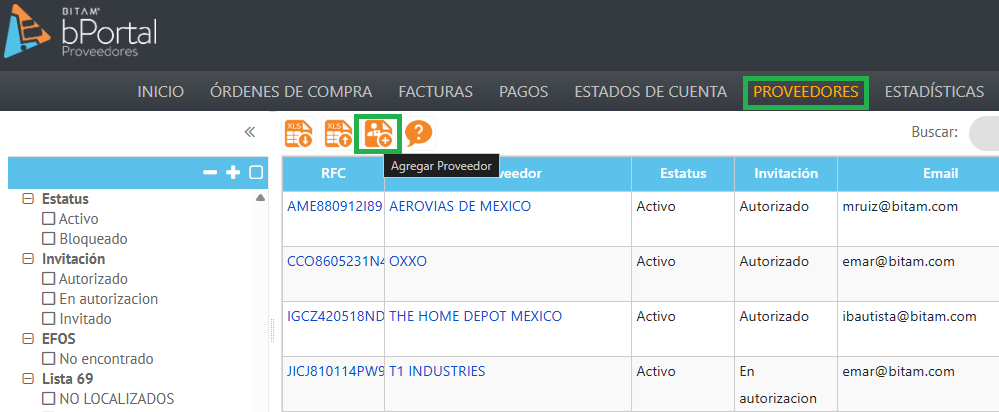The height and width of the screenshot is (412, 999).
Task: Click email ibautista@bitam.com
Action: click(909, 316)
